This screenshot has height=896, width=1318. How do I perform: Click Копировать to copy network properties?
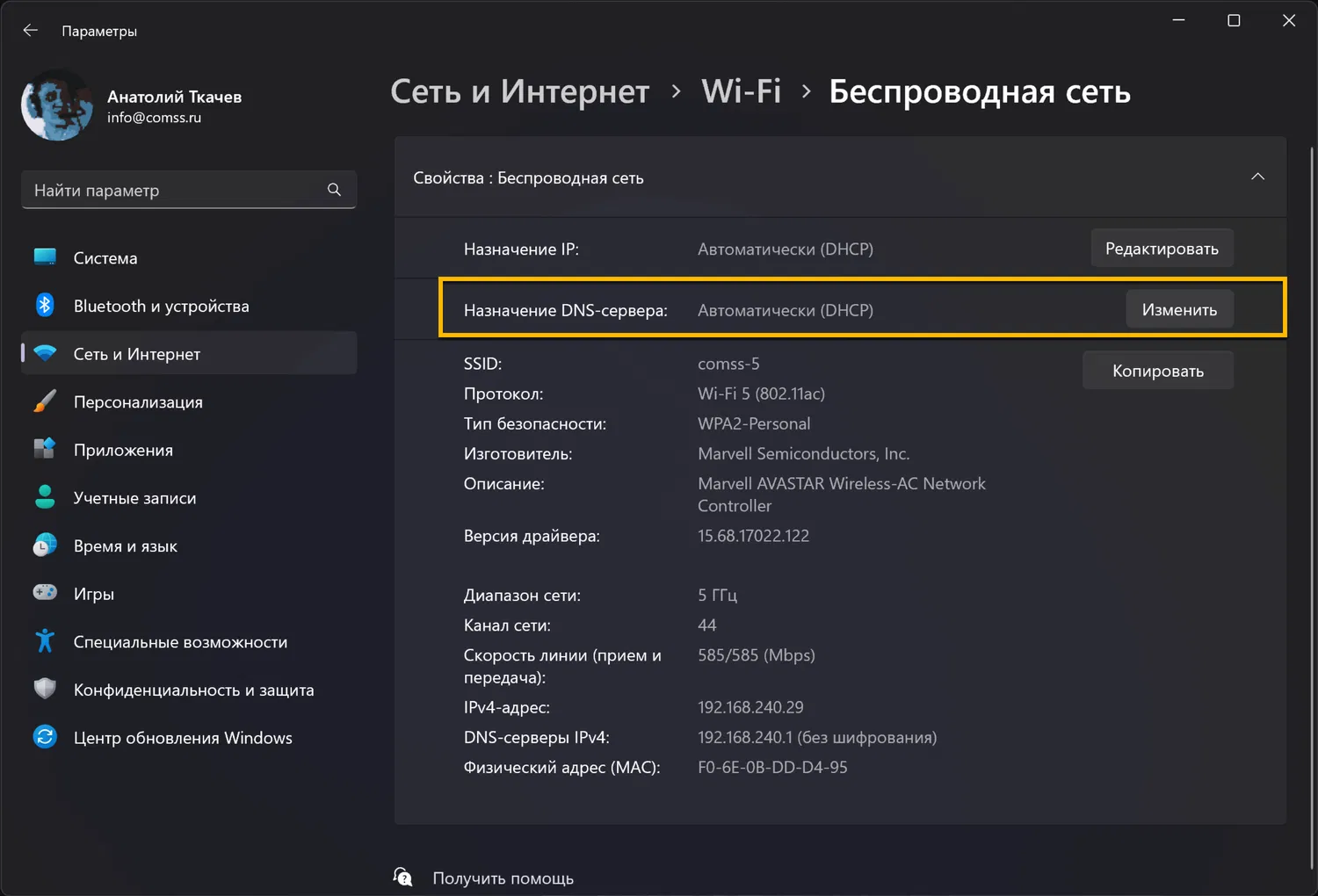click(1157, 371)
